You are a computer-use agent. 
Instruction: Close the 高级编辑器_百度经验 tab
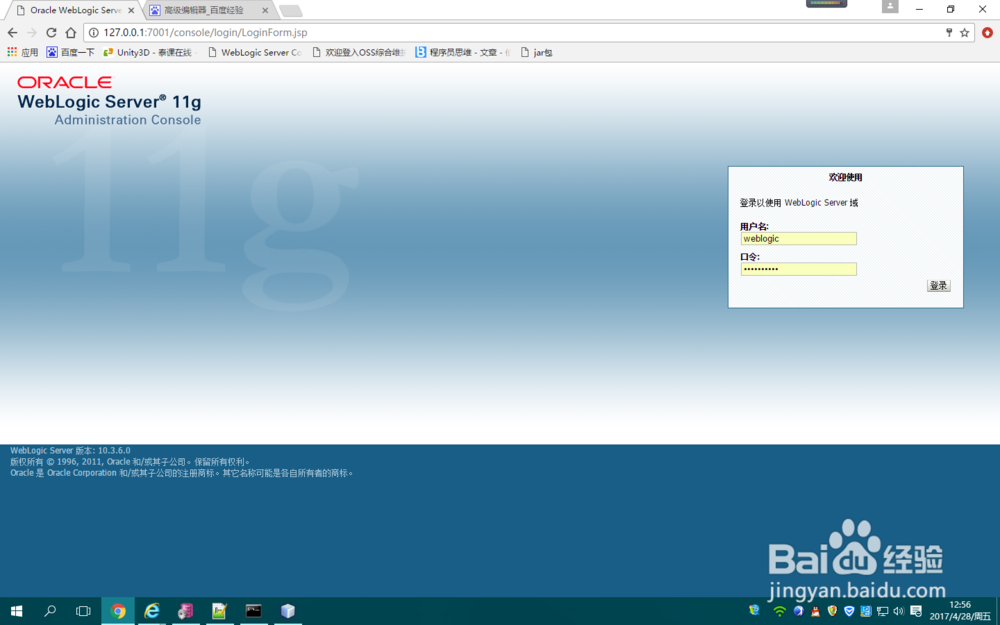click(265, 10)
